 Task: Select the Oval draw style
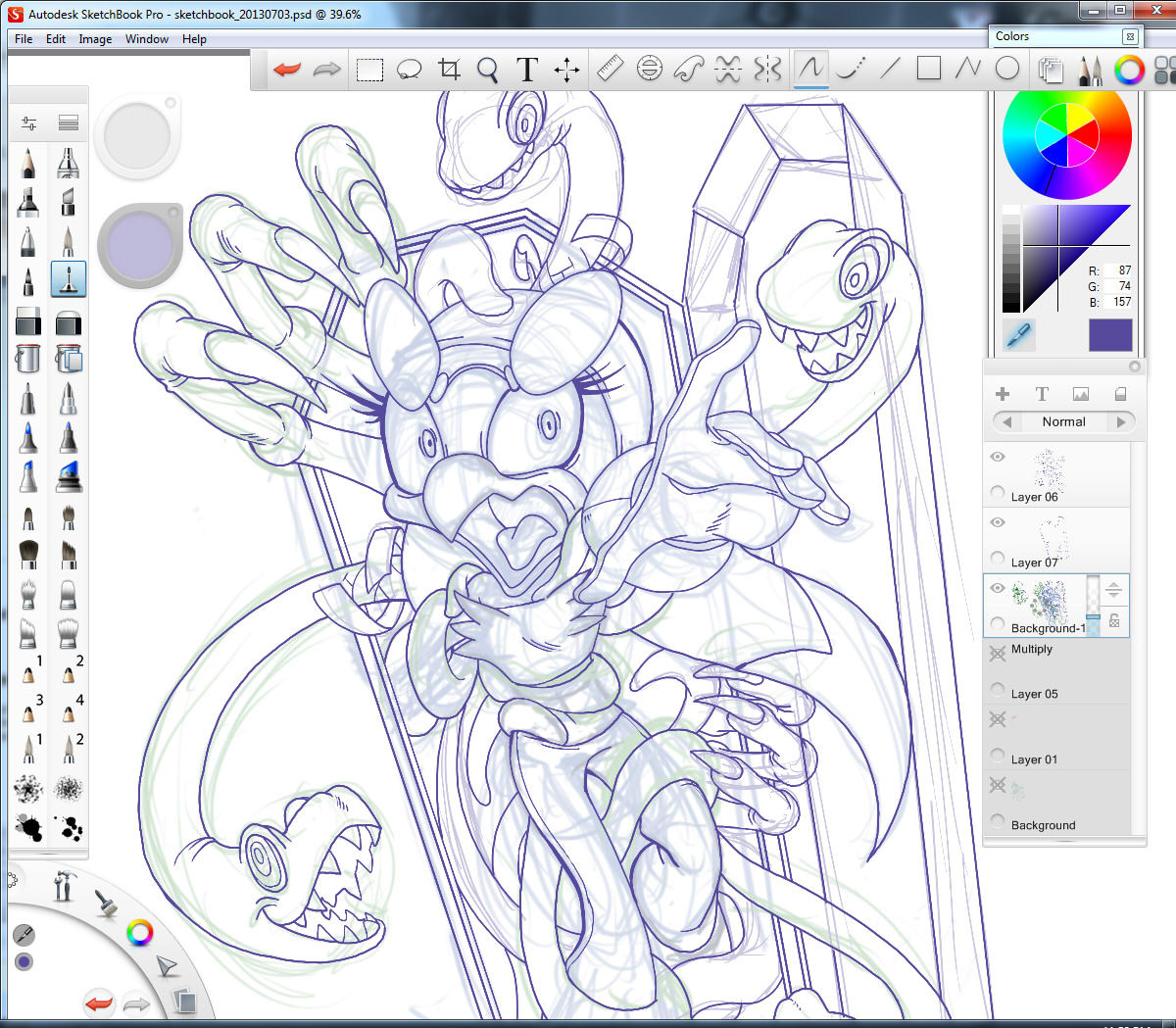(x=1006, y=69)
